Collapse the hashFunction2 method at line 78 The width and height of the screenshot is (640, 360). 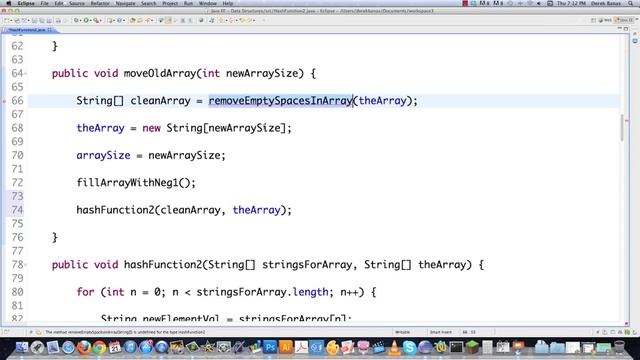(x=26, y=265)
